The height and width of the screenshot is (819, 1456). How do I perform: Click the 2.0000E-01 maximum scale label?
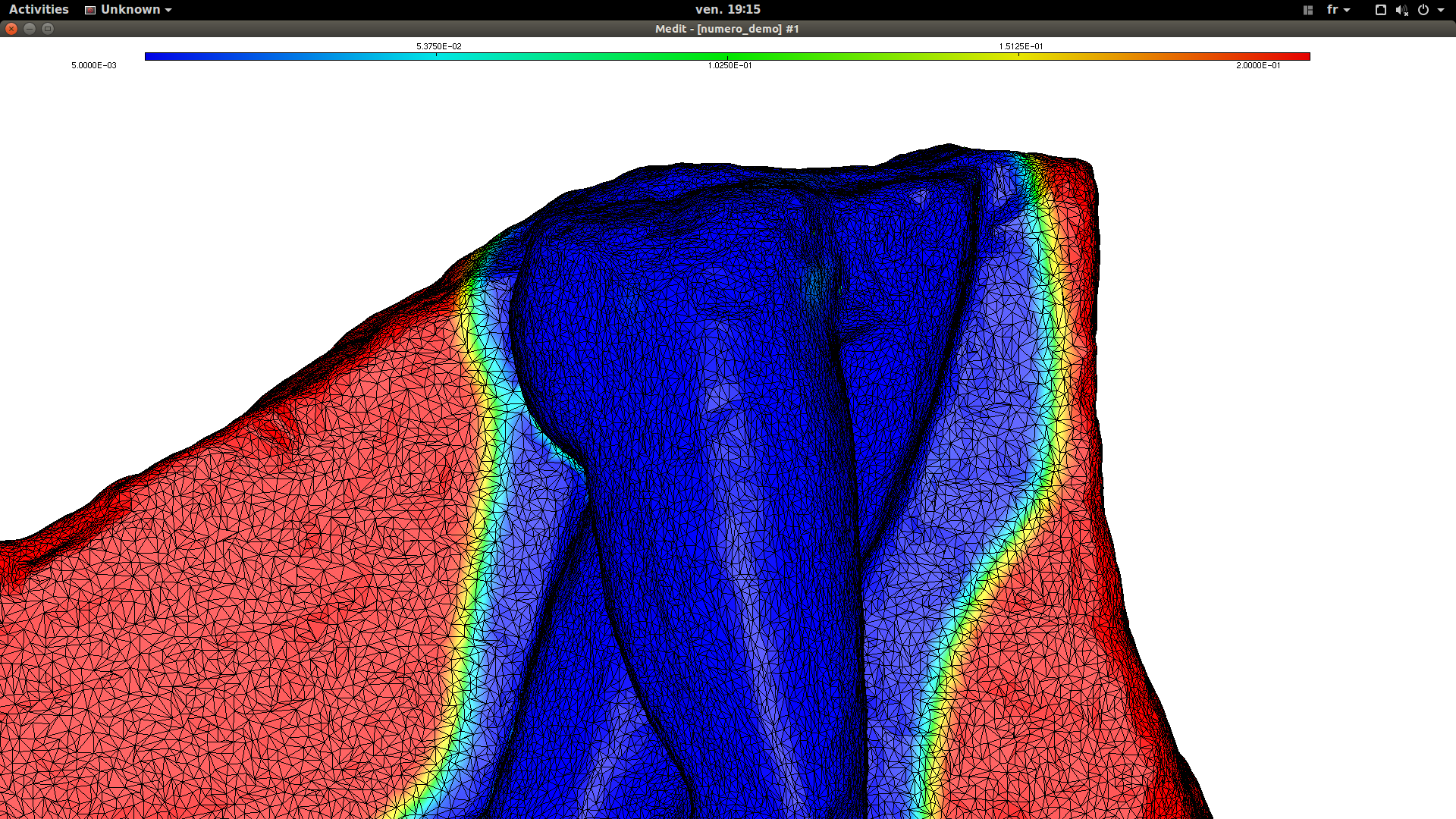[x=1258, y=65]
